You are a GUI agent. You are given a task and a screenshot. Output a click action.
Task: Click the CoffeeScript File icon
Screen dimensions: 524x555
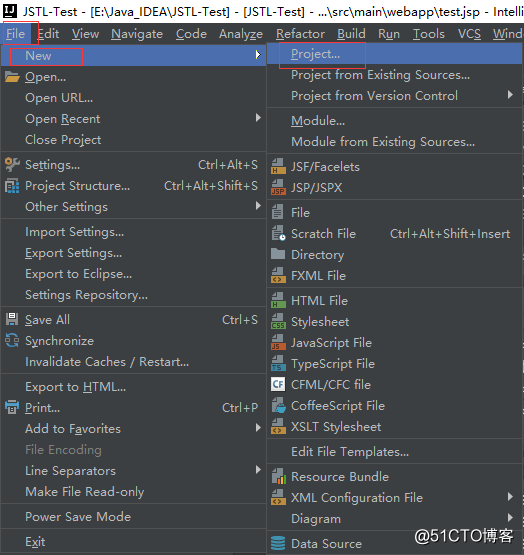(278, 406)
